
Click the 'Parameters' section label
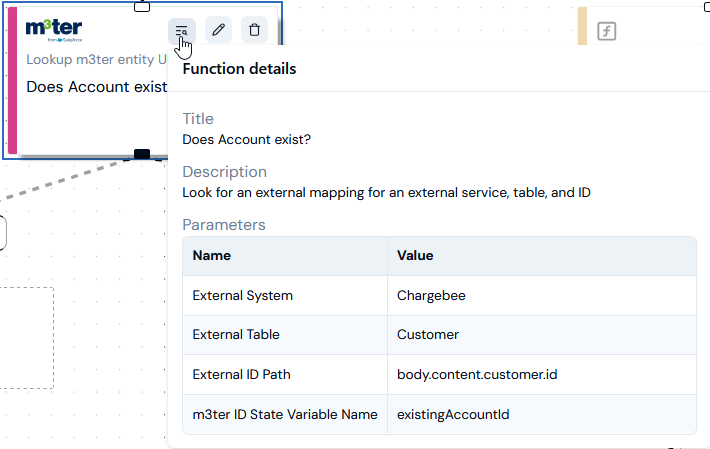(x=224, y=225)
